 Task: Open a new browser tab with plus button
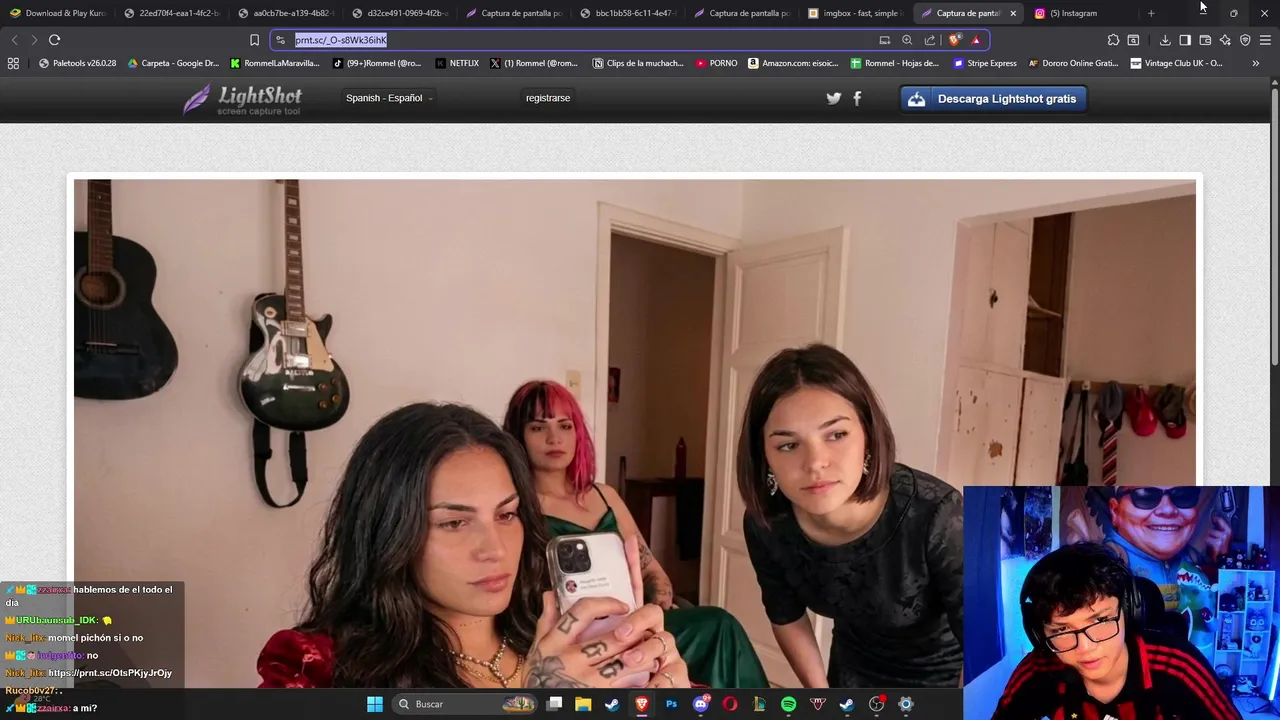(1151, 13)
